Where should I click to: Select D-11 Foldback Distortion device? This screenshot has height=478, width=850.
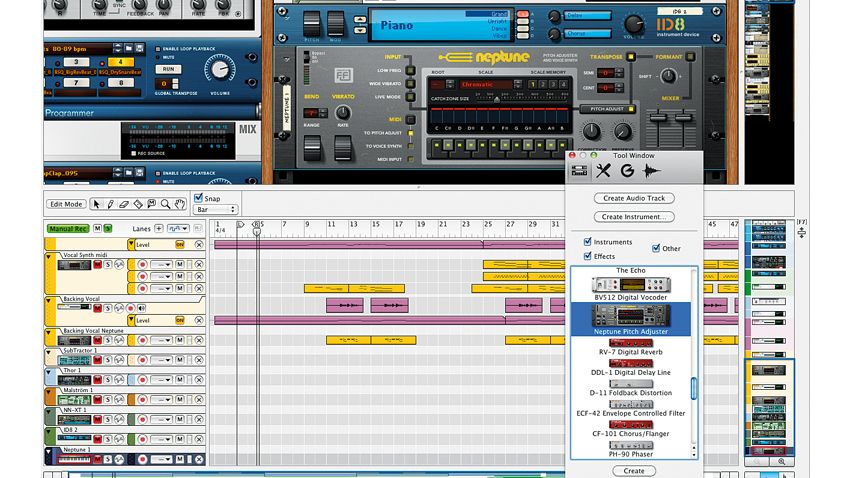(631, 388)
